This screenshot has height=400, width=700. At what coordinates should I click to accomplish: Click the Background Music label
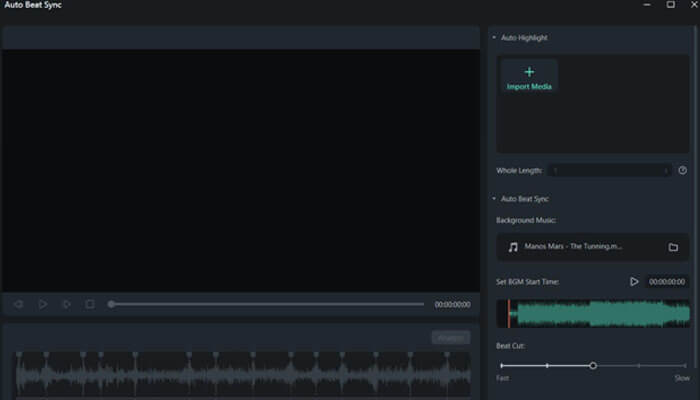click(526, 220)
